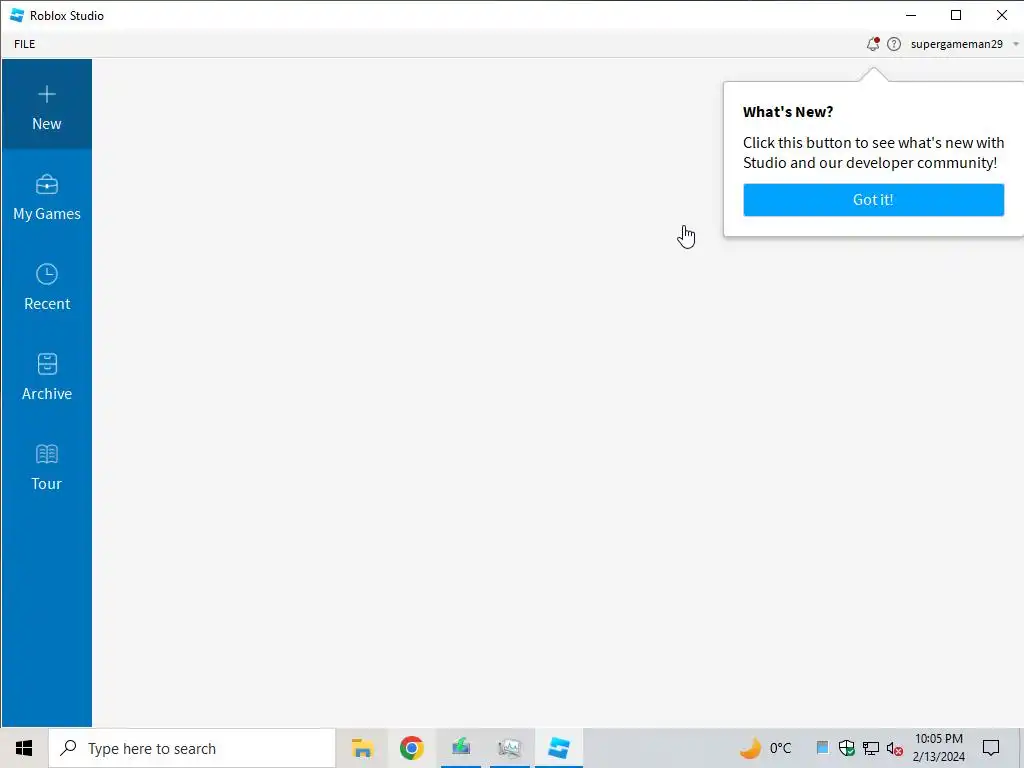Open the Action Center notification icon

click(x=991, y=748)
